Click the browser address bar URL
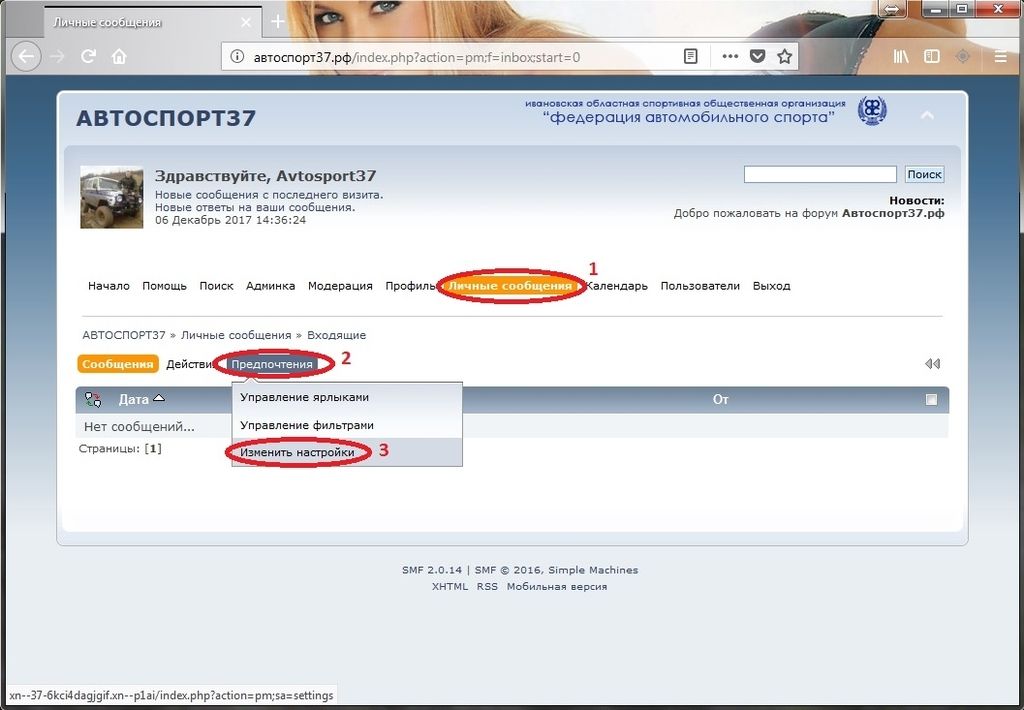Screen dimensions: 1024x710 coord(417,57)
